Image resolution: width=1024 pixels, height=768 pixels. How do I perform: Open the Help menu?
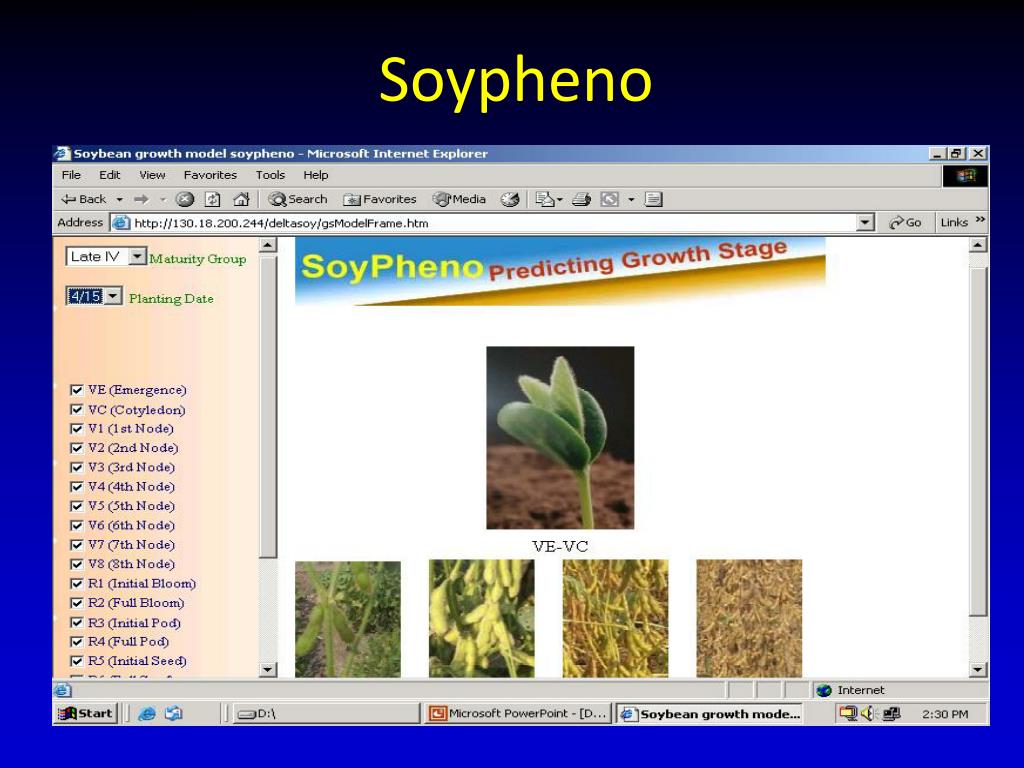315,175
